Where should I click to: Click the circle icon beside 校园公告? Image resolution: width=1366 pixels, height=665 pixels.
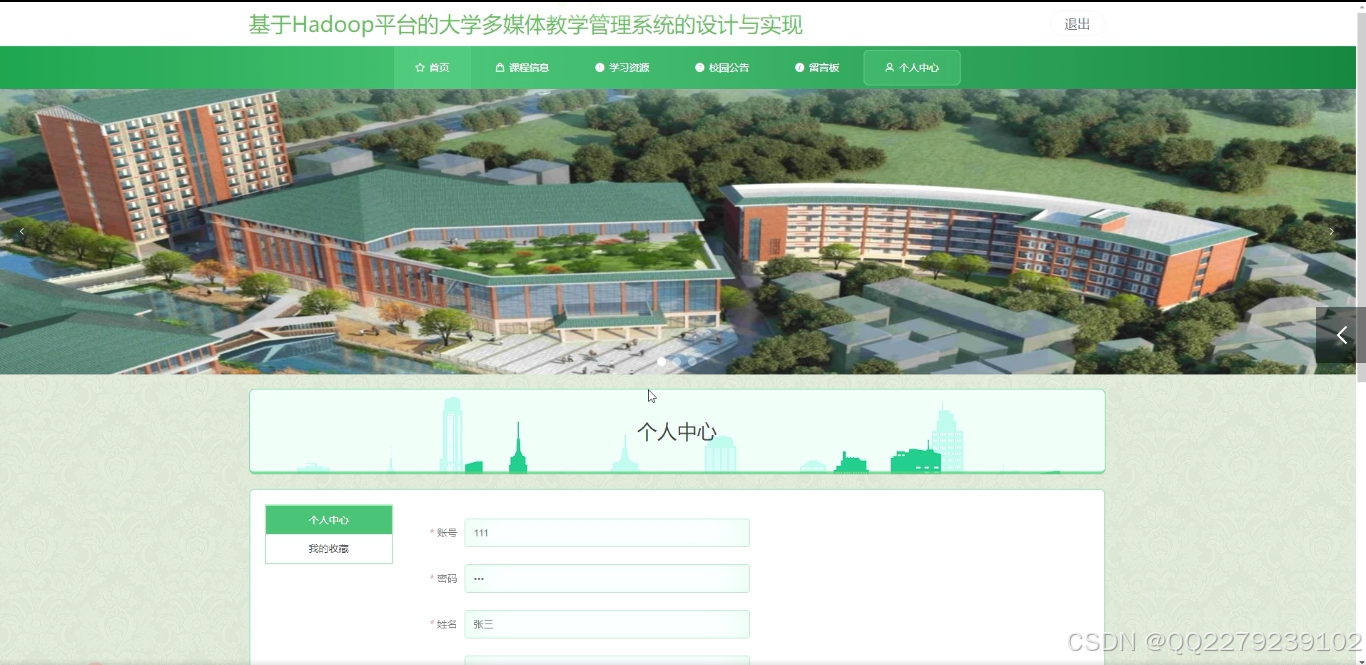pos(700,68)
